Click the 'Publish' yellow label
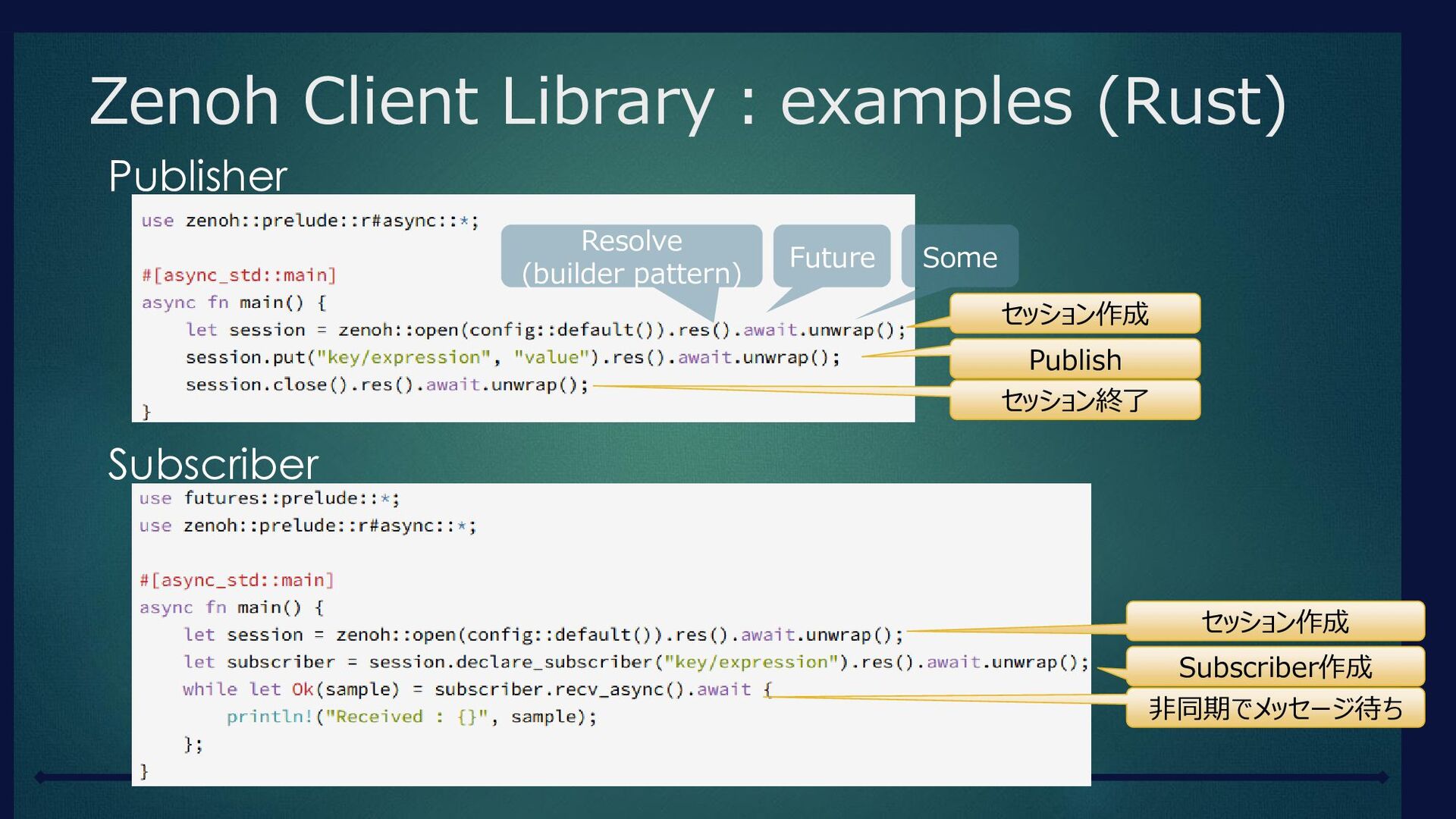The height and width of the screenshot is (819, 1456). 1074,359
